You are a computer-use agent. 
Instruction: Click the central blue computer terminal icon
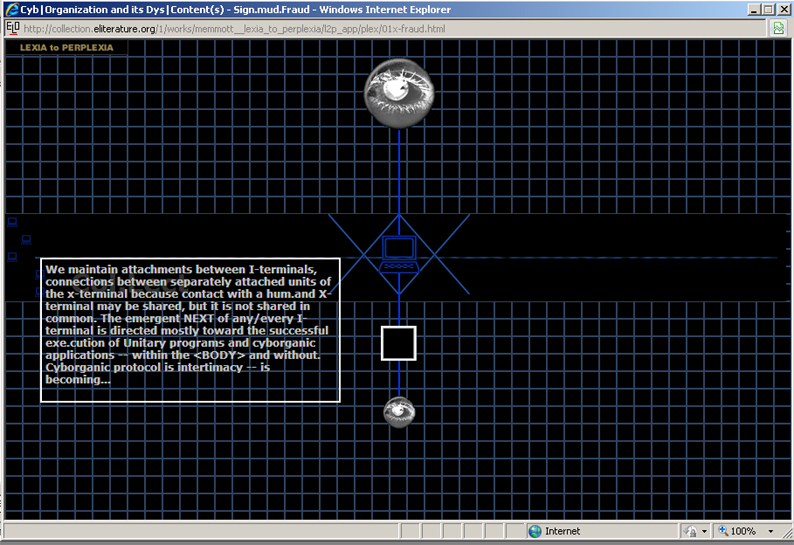399,254
